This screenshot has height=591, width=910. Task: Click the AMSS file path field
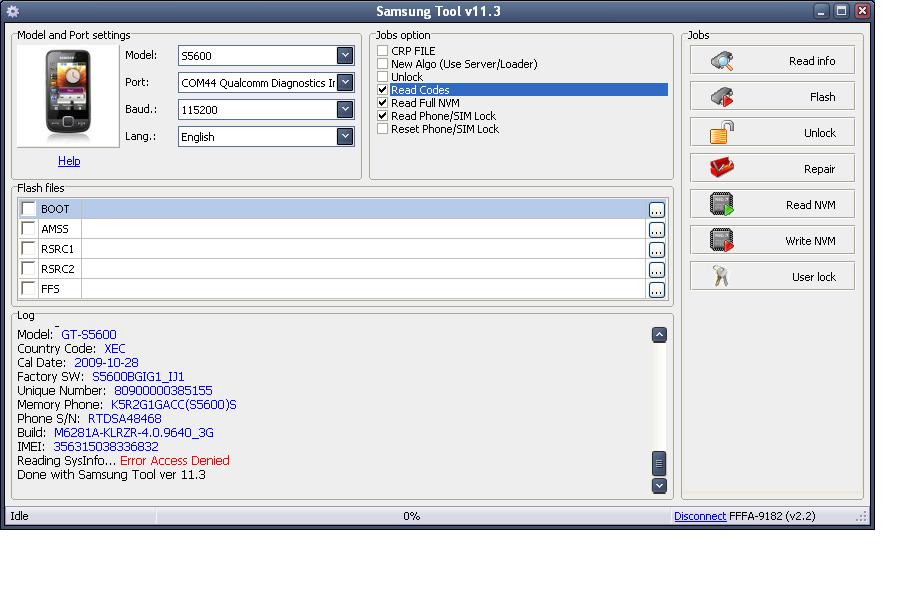click(x=364, y=229)
